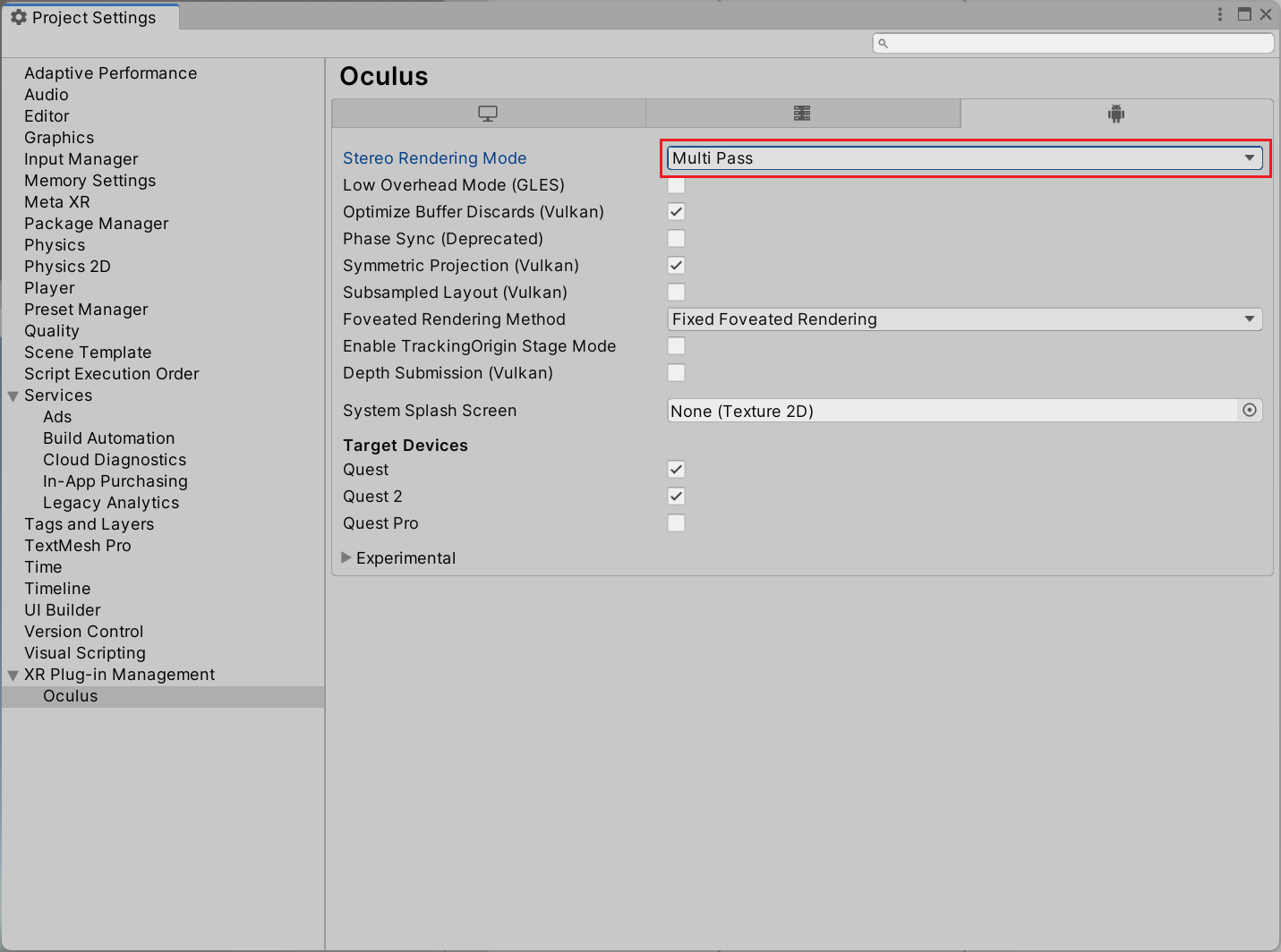
Task: Select Scene Template settings
Action: 88,353
